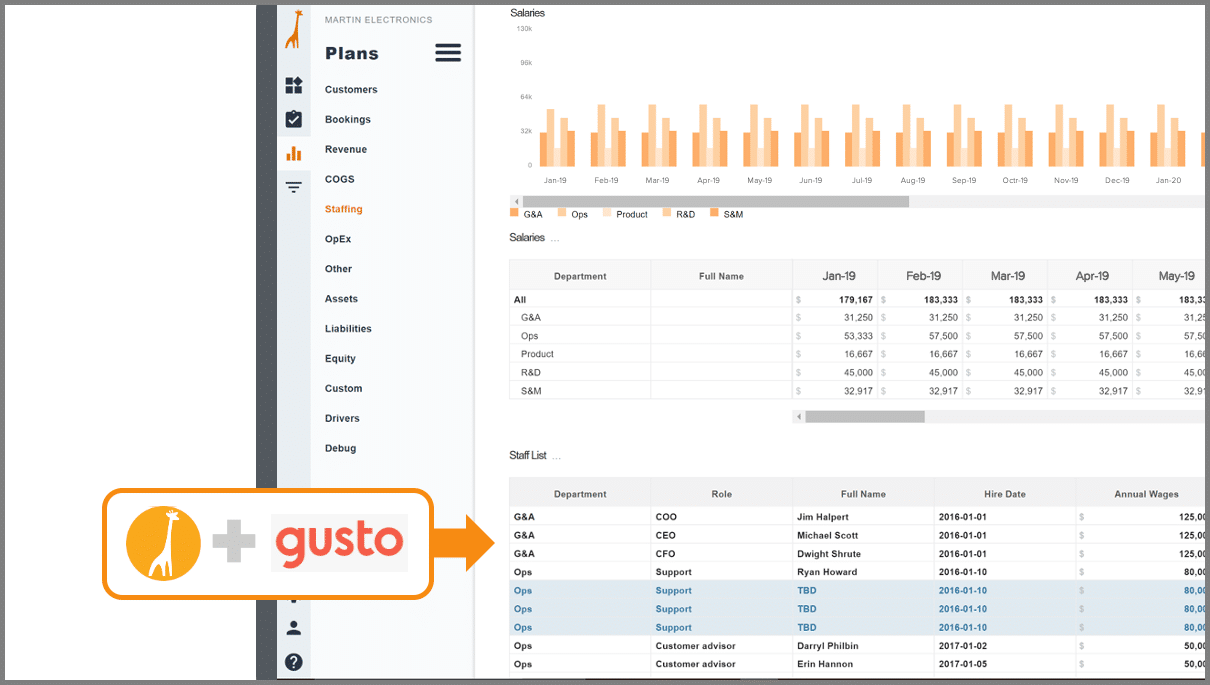This screenshot has height=685, width=1210.
Task: Click Full Name header in Salaries table
Action: (721, 276)
